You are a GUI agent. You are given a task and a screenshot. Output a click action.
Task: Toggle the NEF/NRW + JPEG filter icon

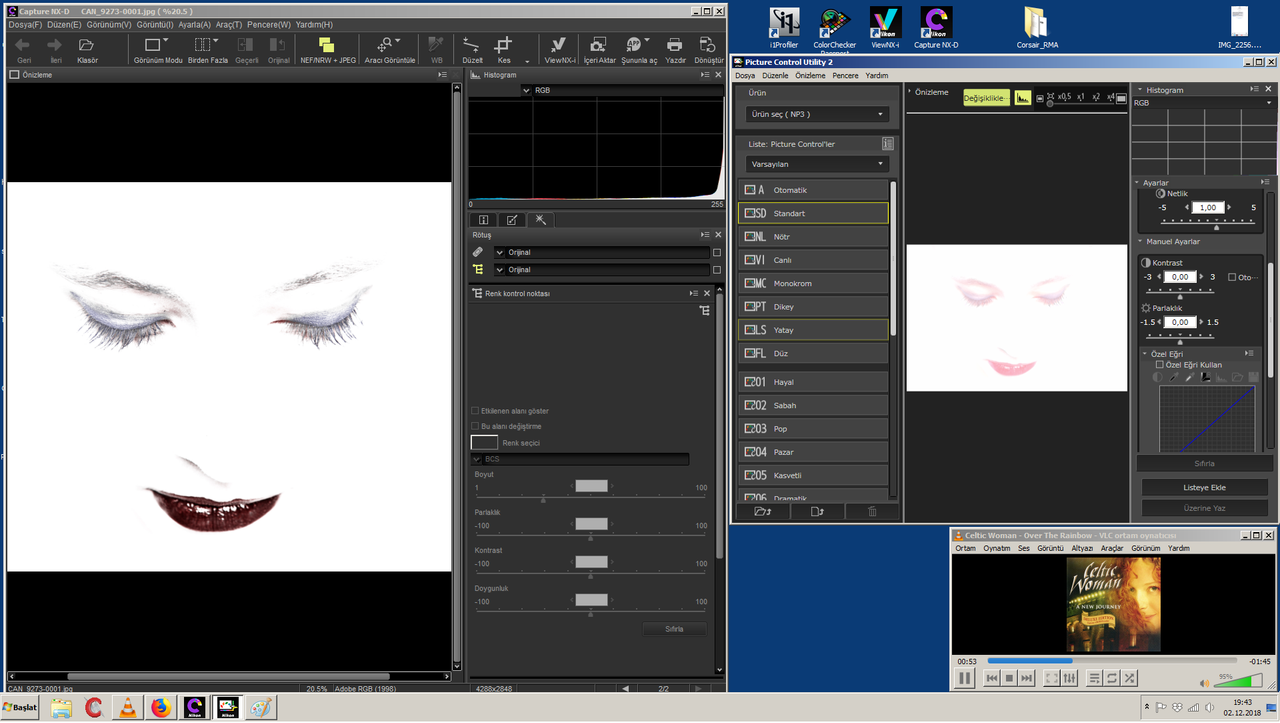[326, 45]
